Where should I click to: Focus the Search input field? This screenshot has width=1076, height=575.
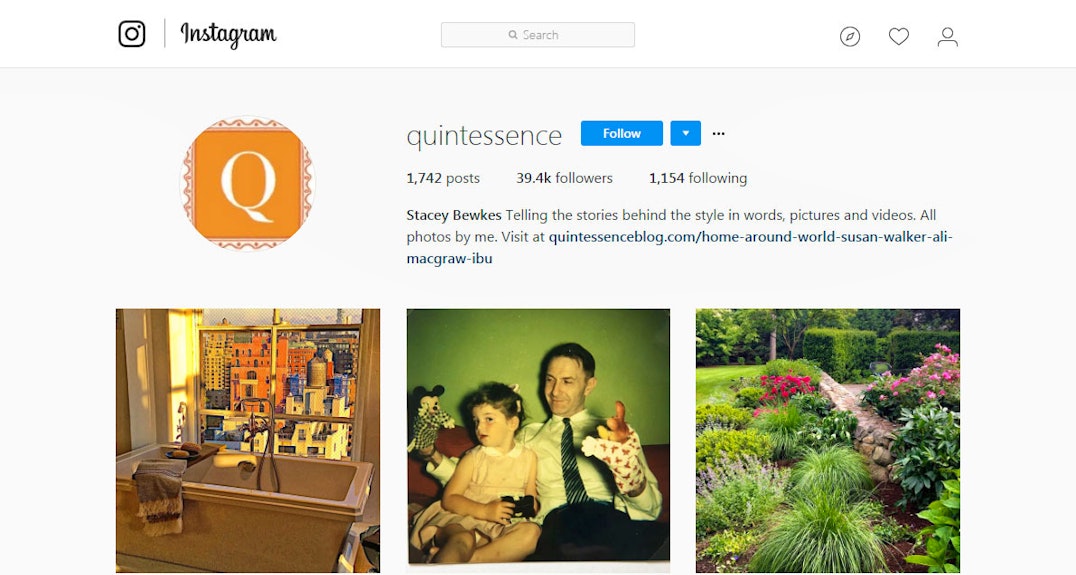click(x=537, y=35)
